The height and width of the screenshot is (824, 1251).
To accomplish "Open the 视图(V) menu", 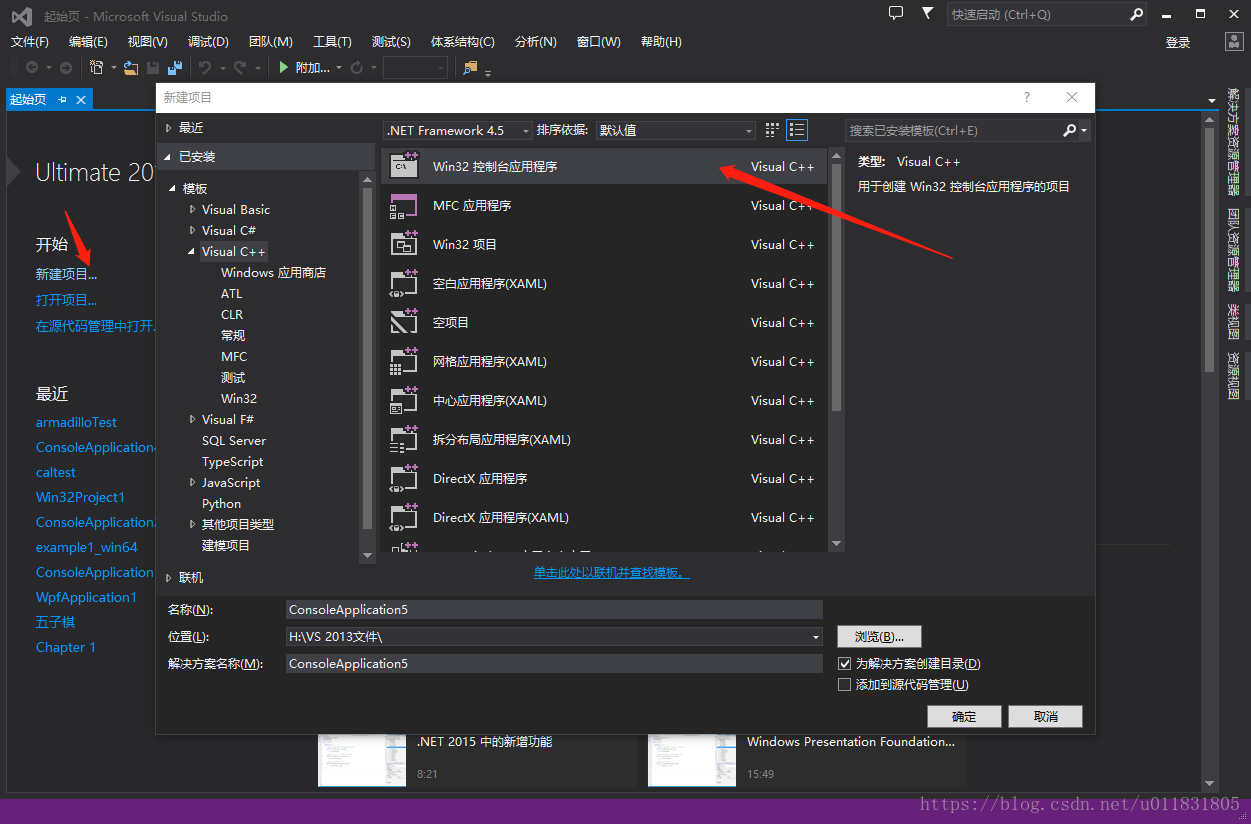I will coord(148,42).
